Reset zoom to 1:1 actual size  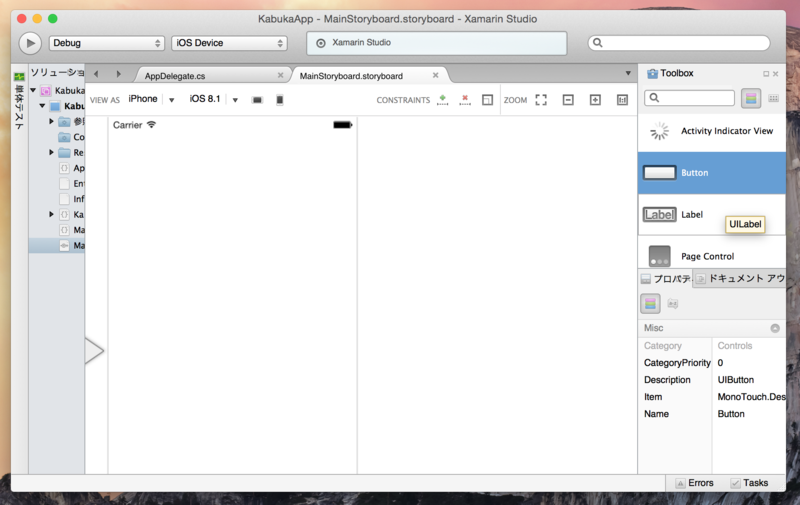(622, 99)
